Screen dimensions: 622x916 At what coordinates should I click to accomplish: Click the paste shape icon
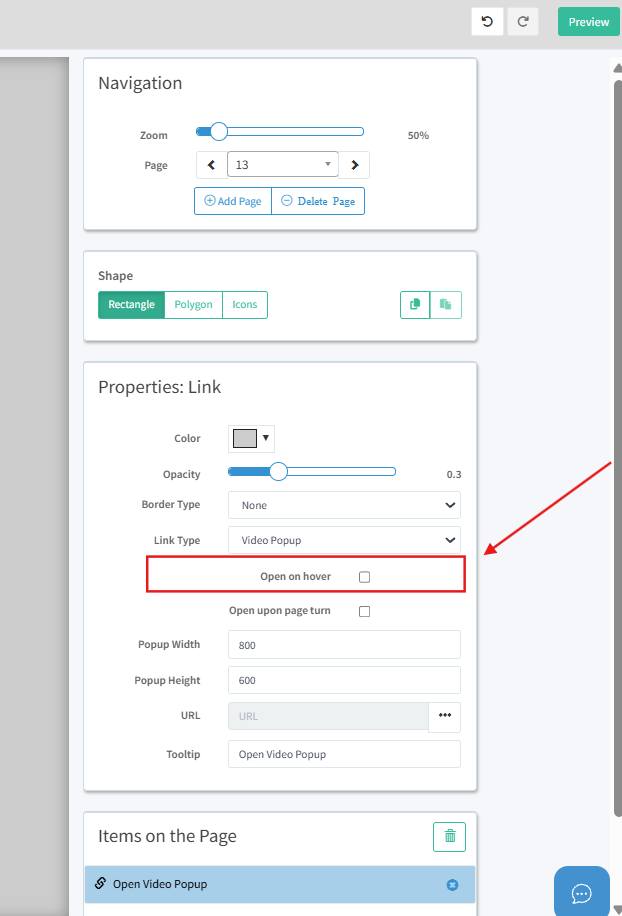point(446,304)
